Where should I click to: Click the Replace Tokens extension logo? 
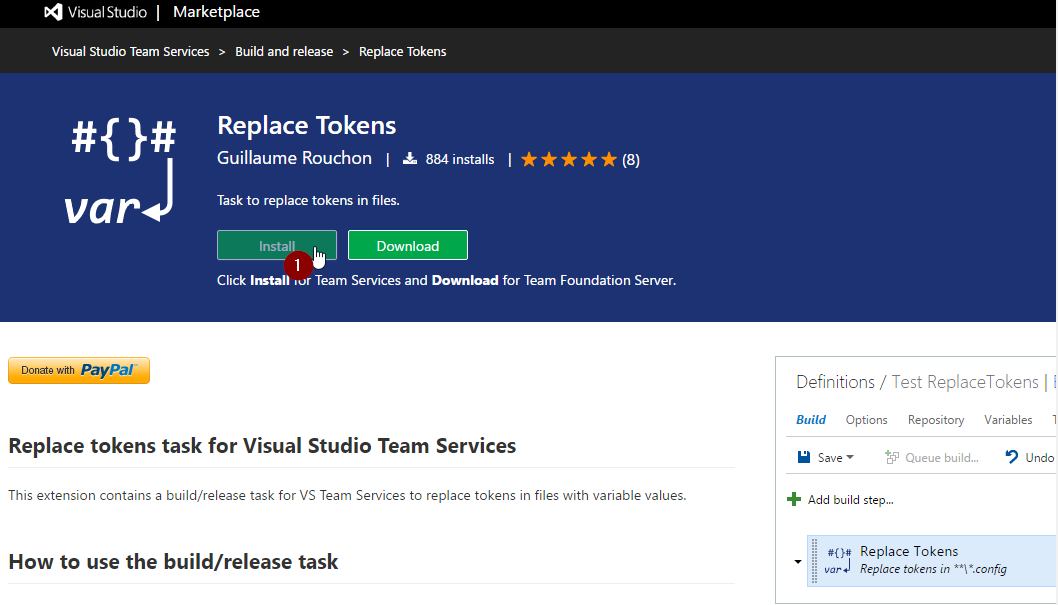121,171
